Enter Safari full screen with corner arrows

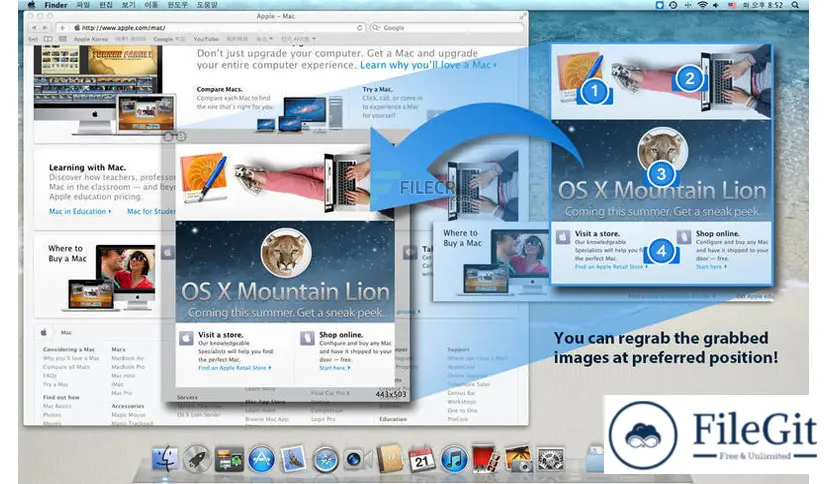pyautogui.click(x=523, y=16)
